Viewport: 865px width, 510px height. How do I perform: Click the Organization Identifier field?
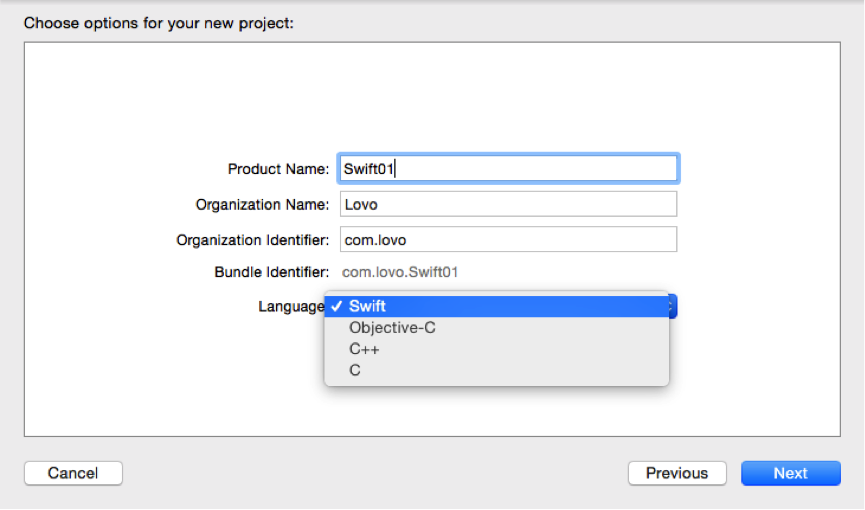point(508,240)
